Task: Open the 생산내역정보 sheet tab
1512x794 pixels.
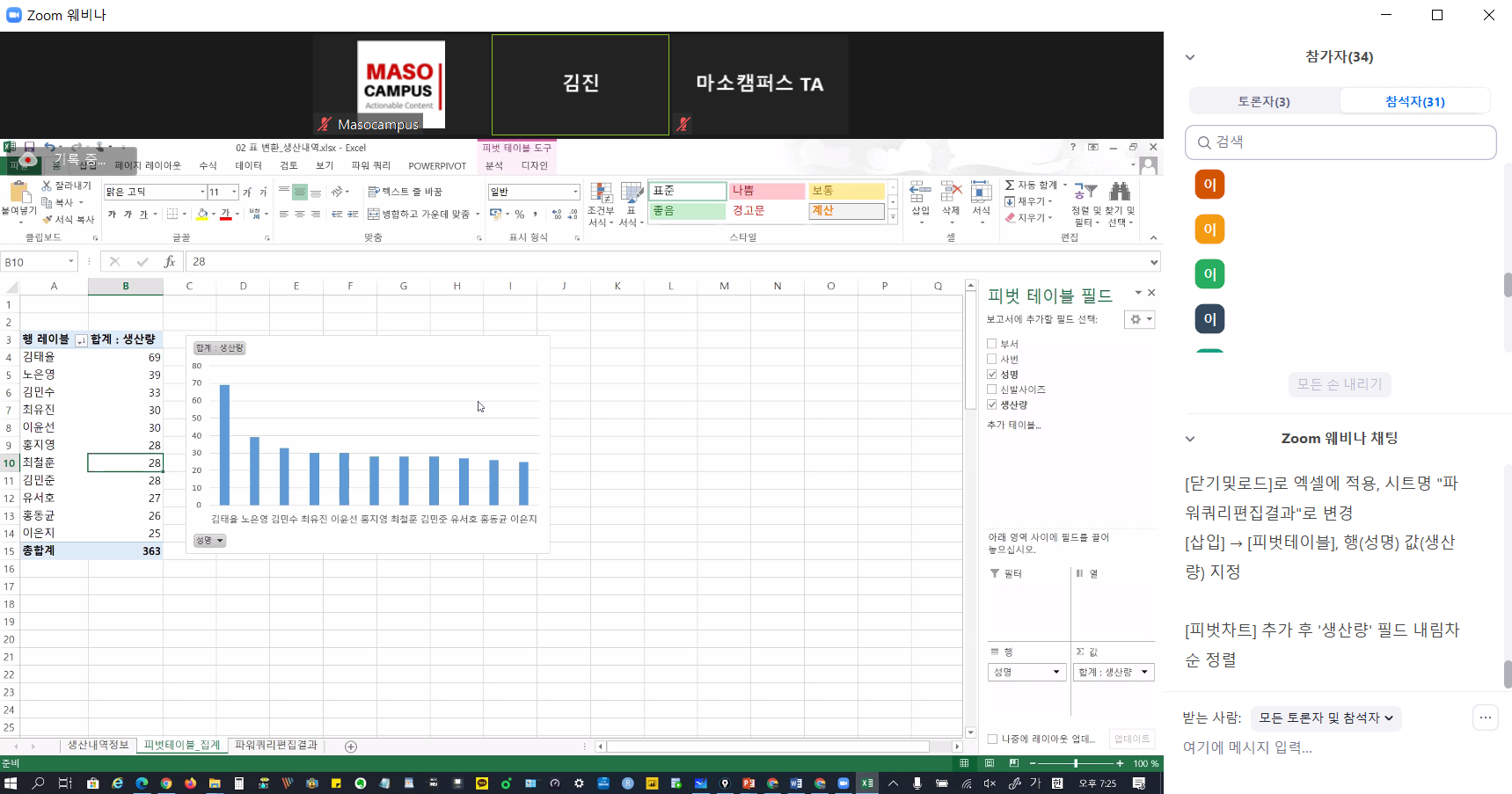Action: [99, 746]
